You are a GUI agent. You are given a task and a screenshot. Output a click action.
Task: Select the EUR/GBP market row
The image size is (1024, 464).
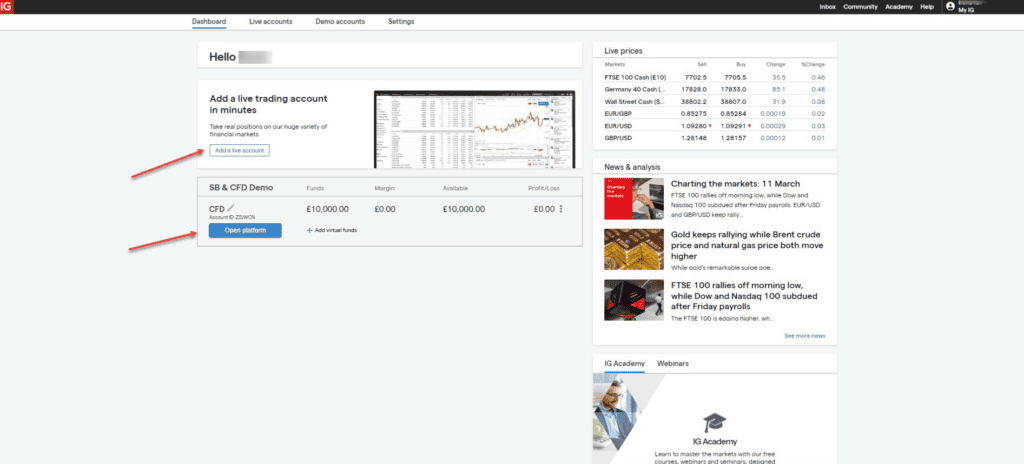pyautogui.click(x=714, y=114)
